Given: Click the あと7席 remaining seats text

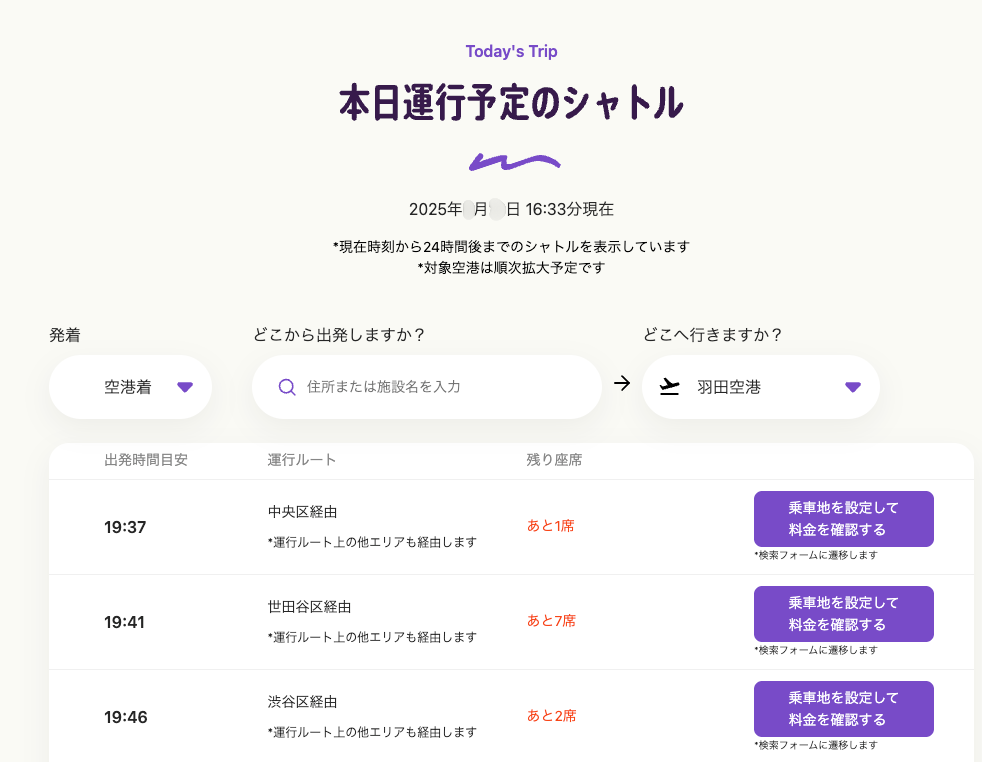Looking at the screenshot, I should tap(551, 621).
